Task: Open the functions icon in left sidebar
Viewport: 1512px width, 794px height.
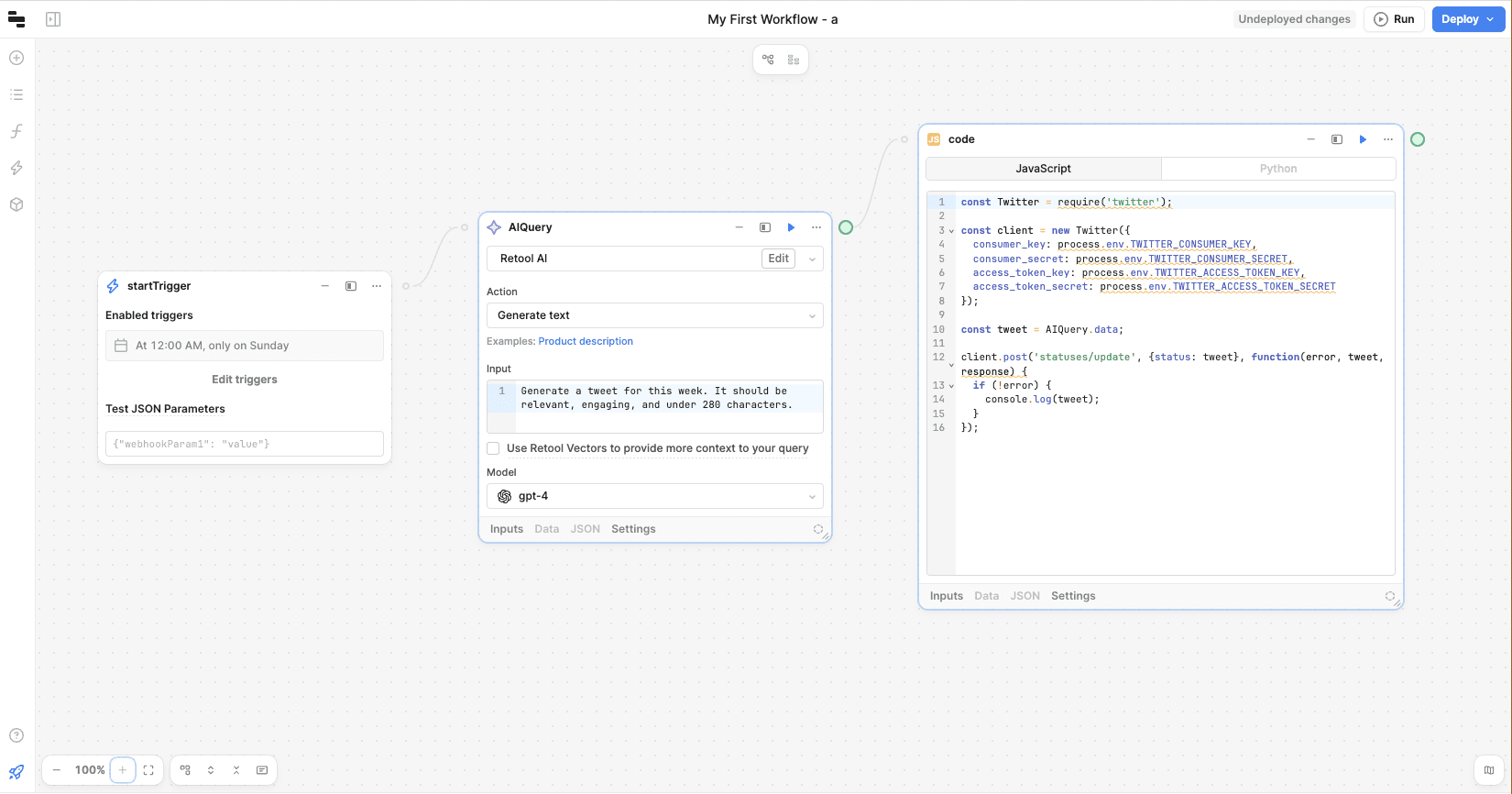Action: click(x=16, y=131)
